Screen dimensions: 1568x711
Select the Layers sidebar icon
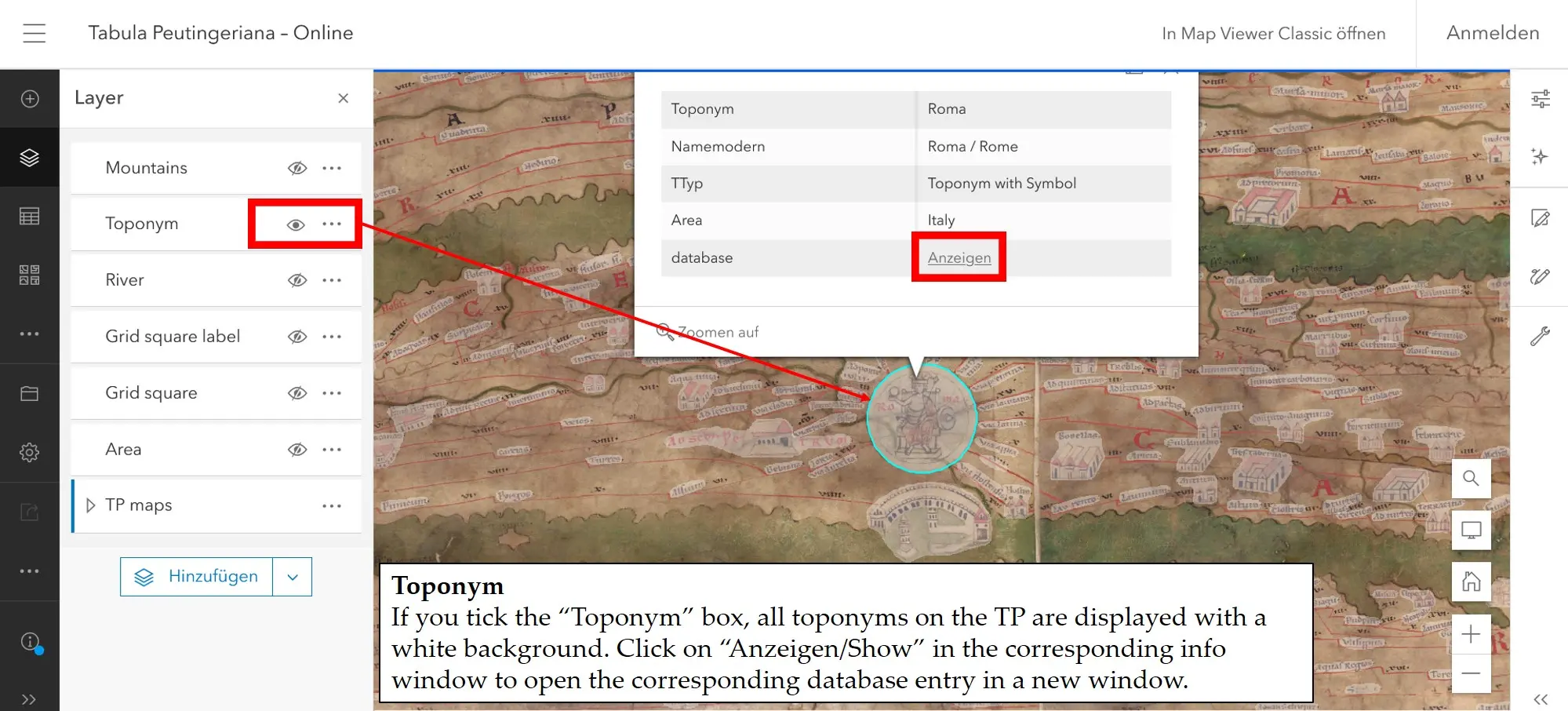[30, 158]
